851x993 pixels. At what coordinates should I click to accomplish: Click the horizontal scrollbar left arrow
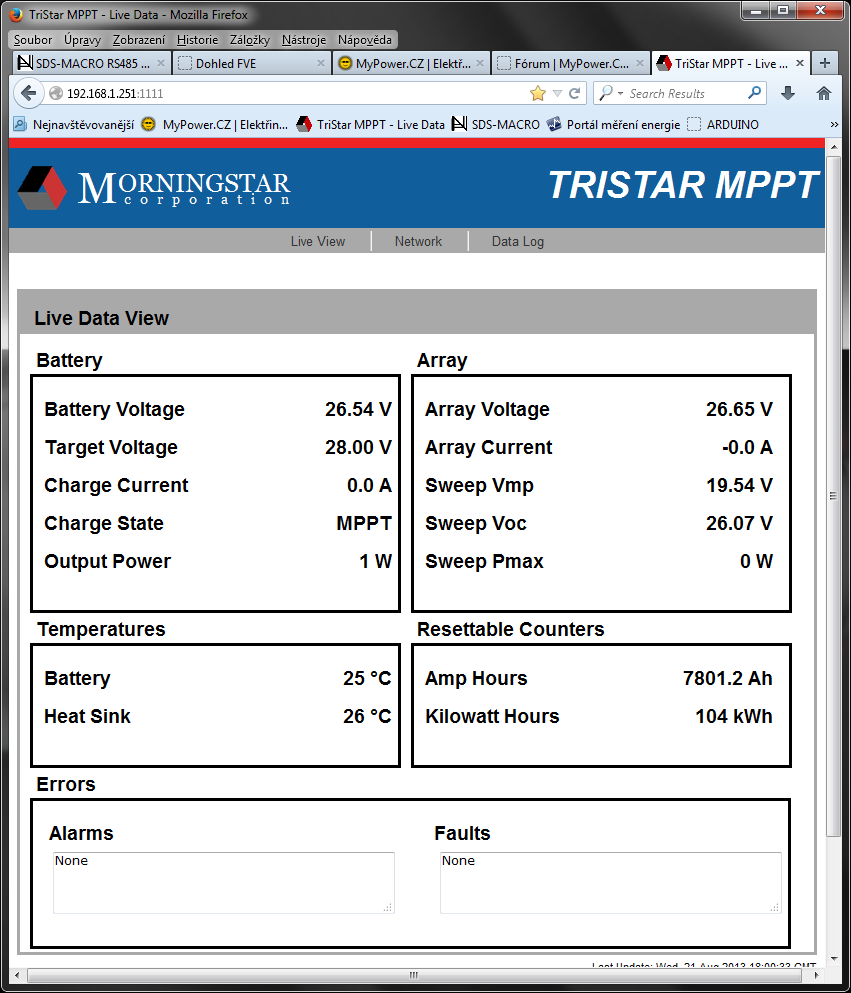[x=17, y=975]
